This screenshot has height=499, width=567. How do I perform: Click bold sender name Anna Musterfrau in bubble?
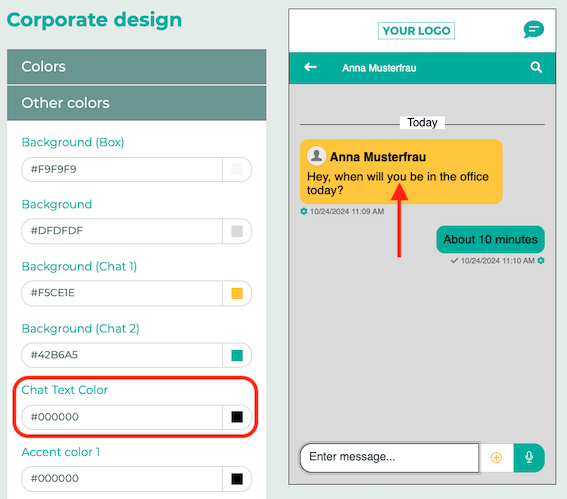(378, 157)
